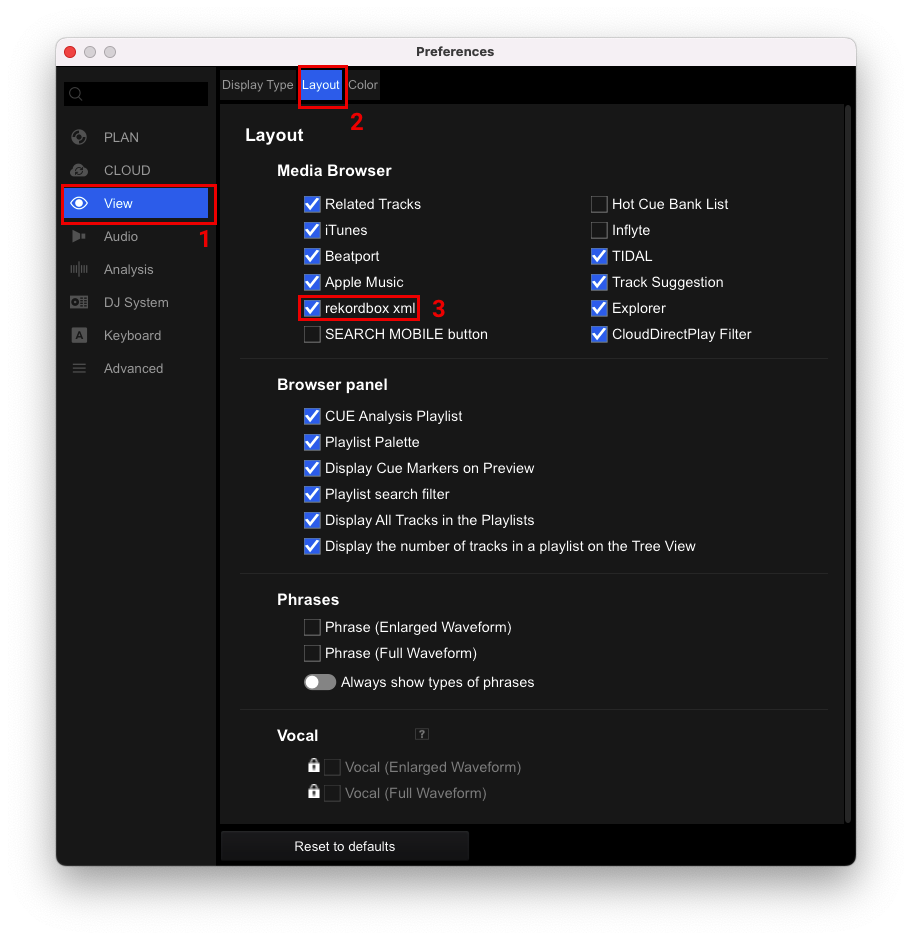The height and width of the screenshot is (940, 912).
Task: Uncheck the Playlist Palette checkbox
Action: [x=312, y=442]
